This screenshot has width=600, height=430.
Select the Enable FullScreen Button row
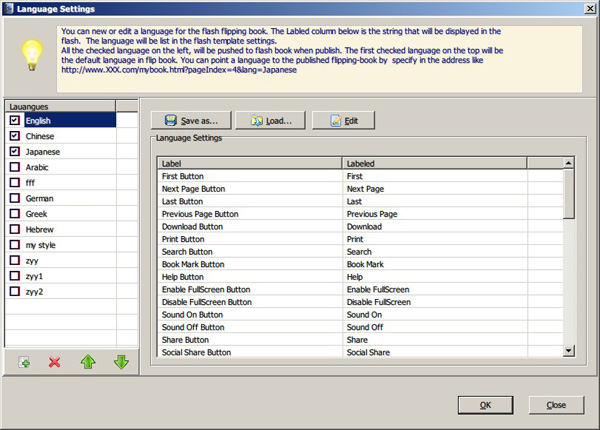360,290
